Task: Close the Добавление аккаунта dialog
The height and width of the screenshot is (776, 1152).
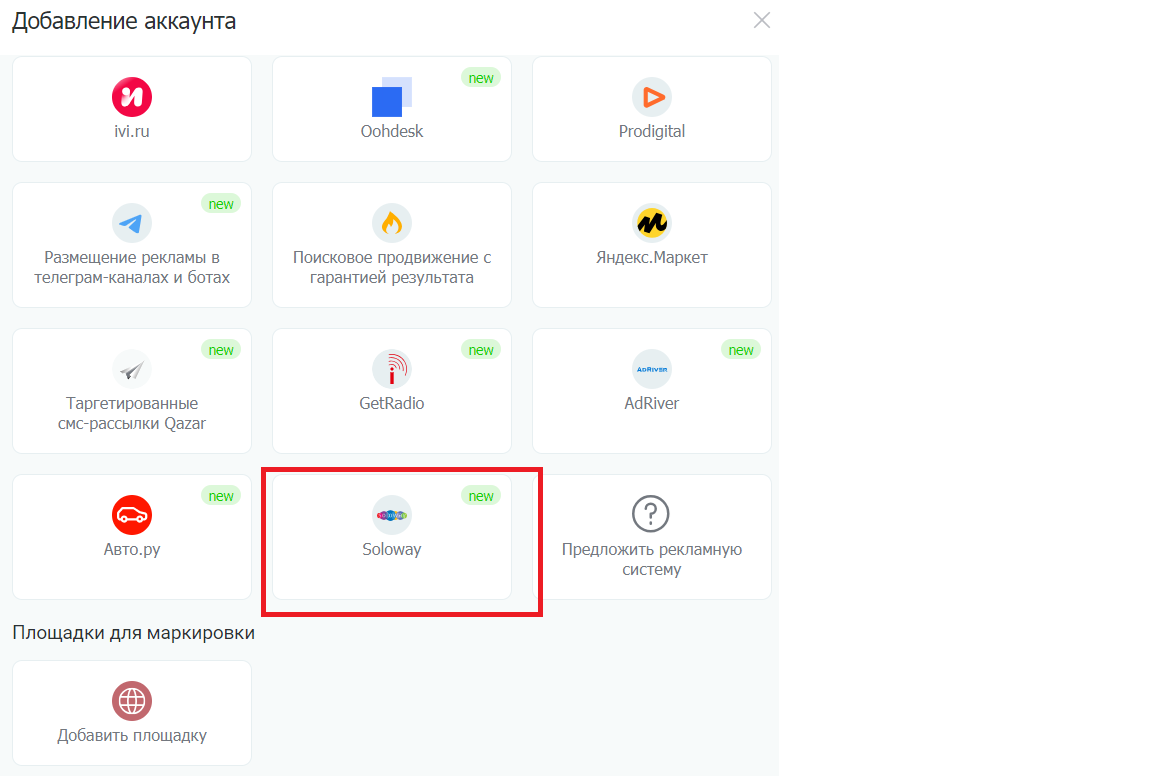Action: coord(762,21)
